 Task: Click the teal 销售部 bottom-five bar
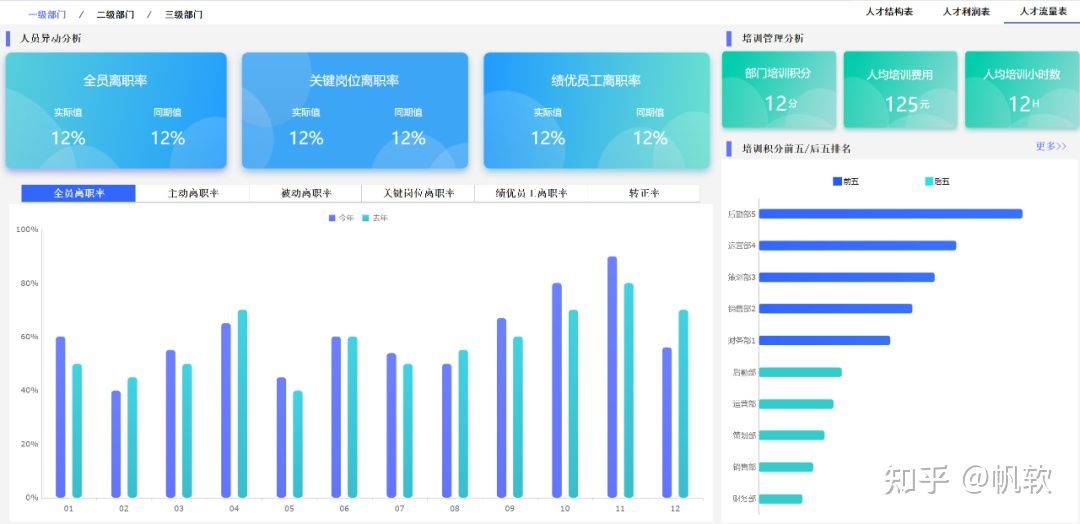point(786,467)
